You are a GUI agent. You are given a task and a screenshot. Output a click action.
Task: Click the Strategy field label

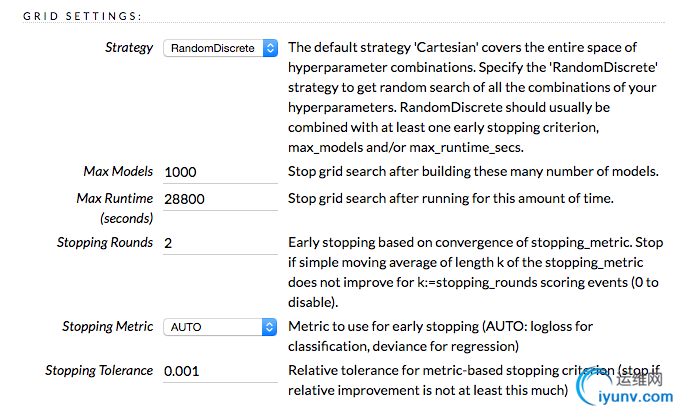point(129,48)
